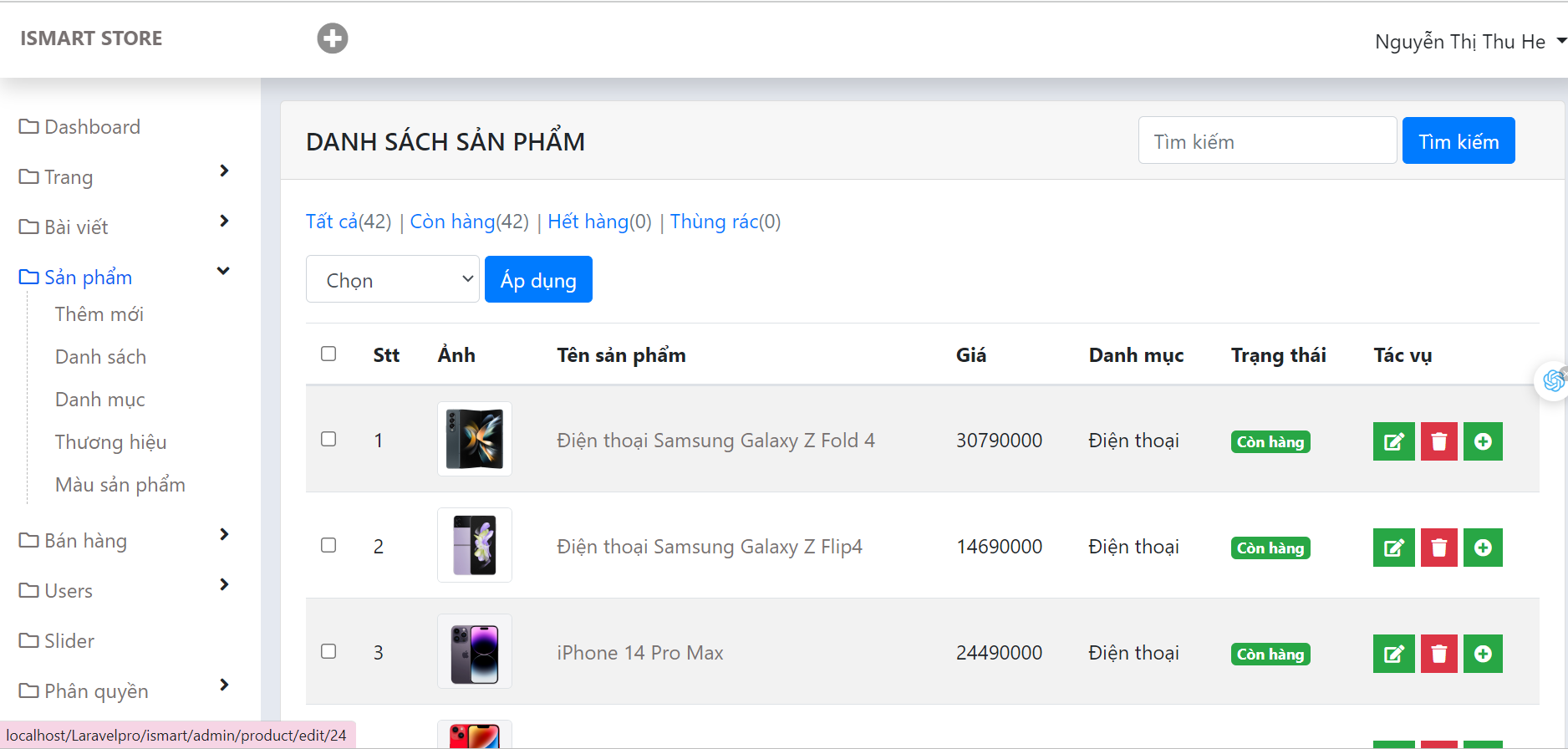The width and height of the screenshot is (1568, 749).
Task: Open the Thùng rác filter view
Action: click(715, 222)
